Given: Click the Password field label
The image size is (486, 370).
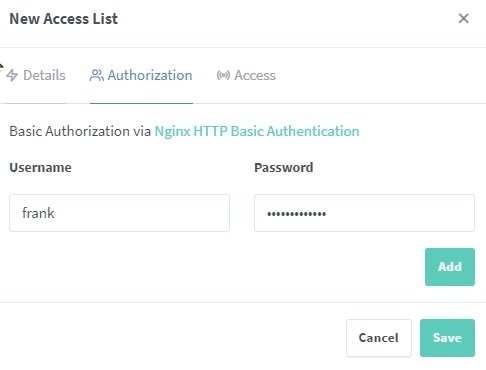Looking at the screenshot, I should 284,167.
